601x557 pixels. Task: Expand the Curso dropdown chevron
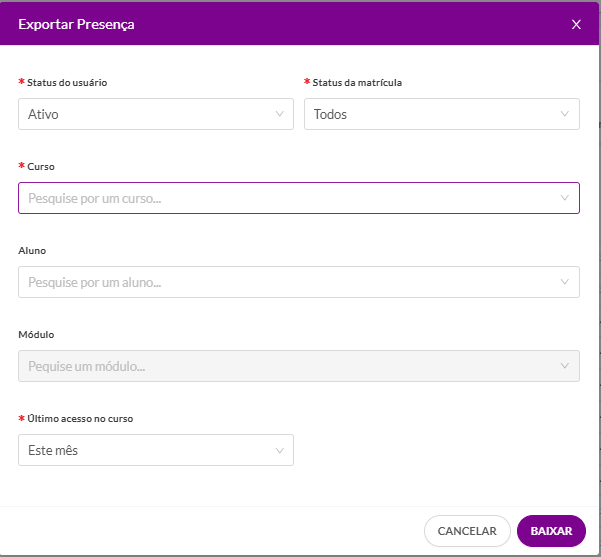(x=564, y=198)
